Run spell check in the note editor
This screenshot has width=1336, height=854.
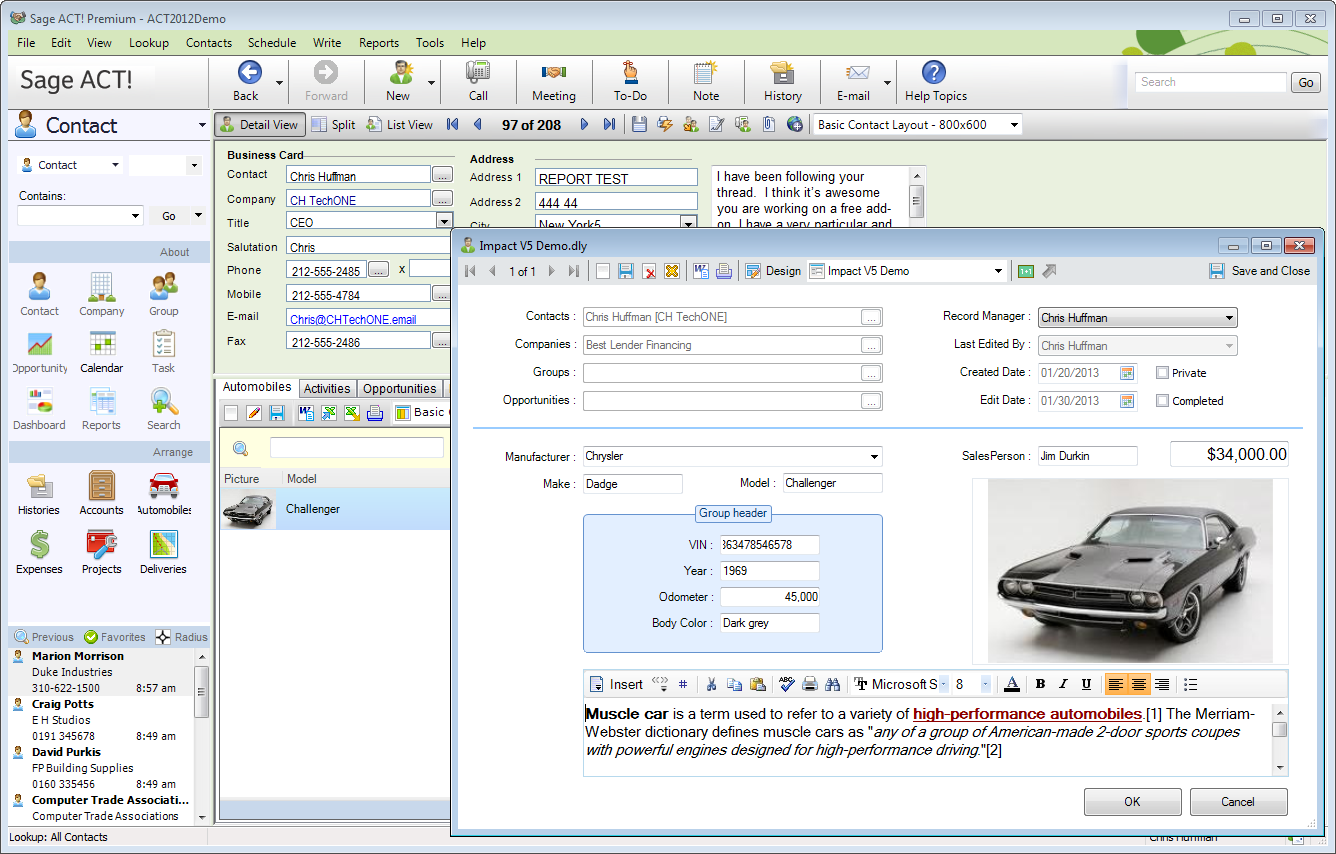[787, 684]
